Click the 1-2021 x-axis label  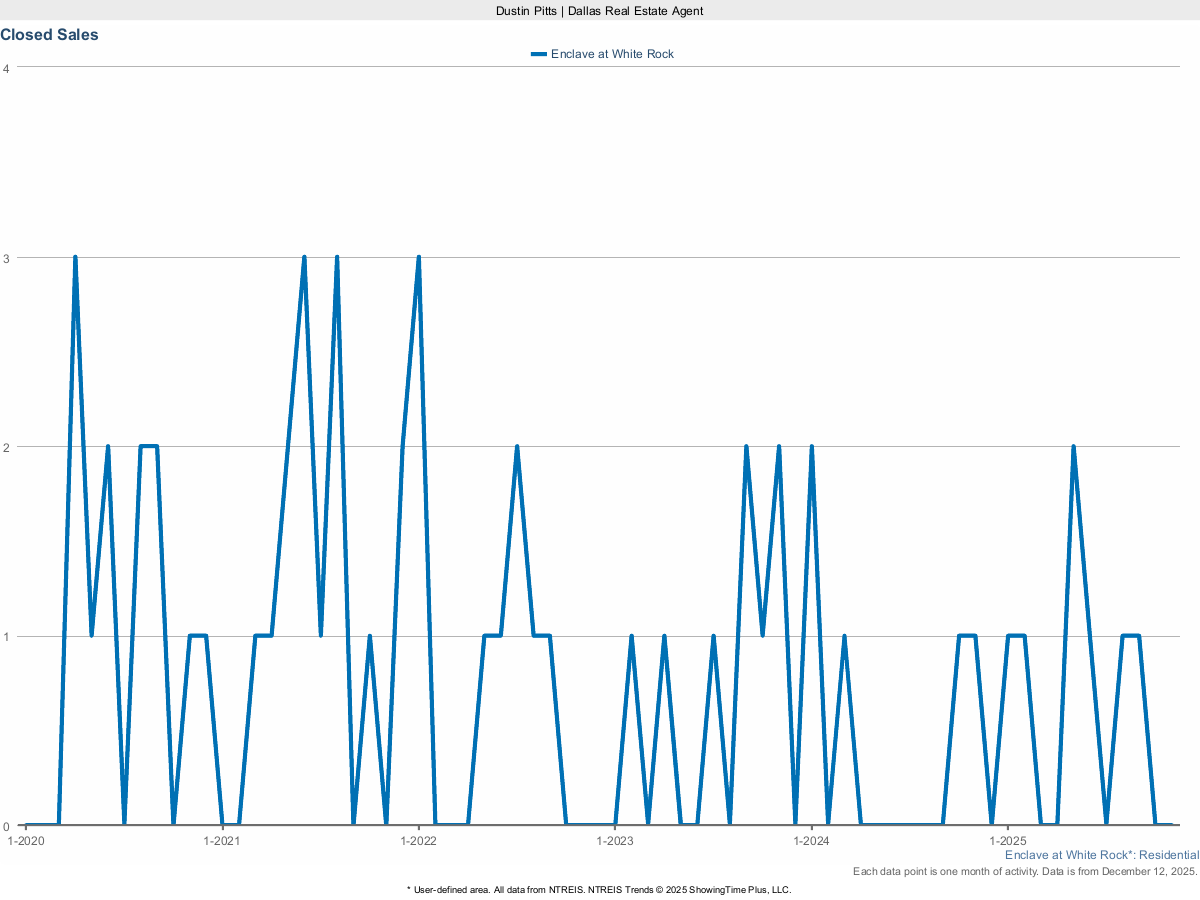click(221, 841)
